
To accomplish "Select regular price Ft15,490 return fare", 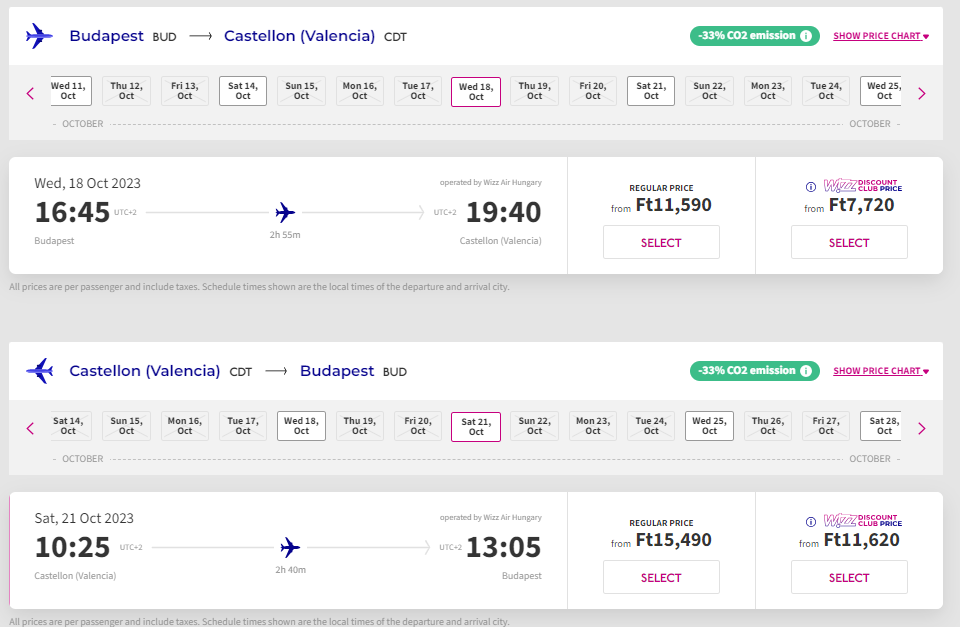I will point(661,577).
